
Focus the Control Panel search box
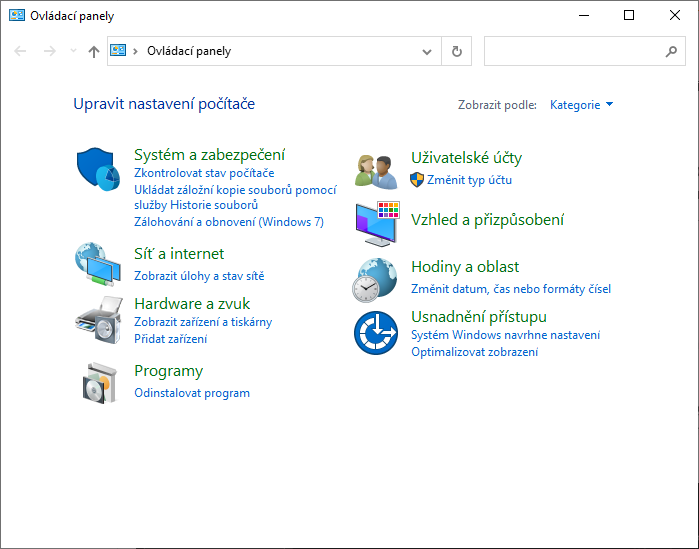tap(584, 52)
